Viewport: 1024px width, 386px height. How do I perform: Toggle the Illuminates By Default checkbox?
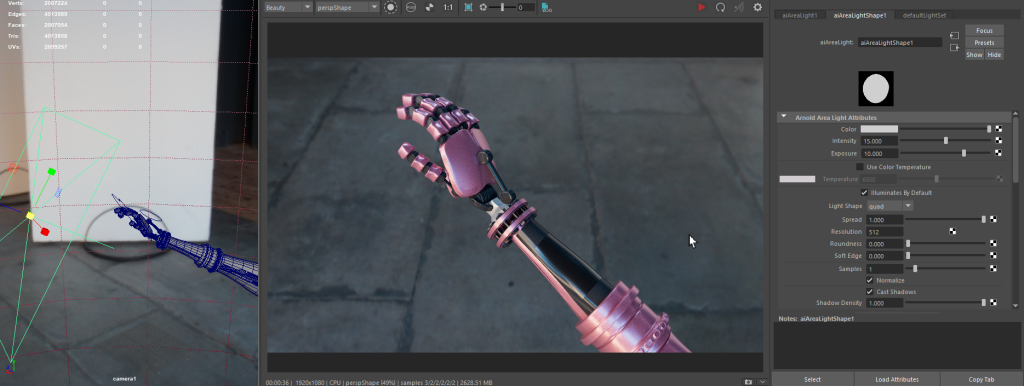click(x=865, y=193)
